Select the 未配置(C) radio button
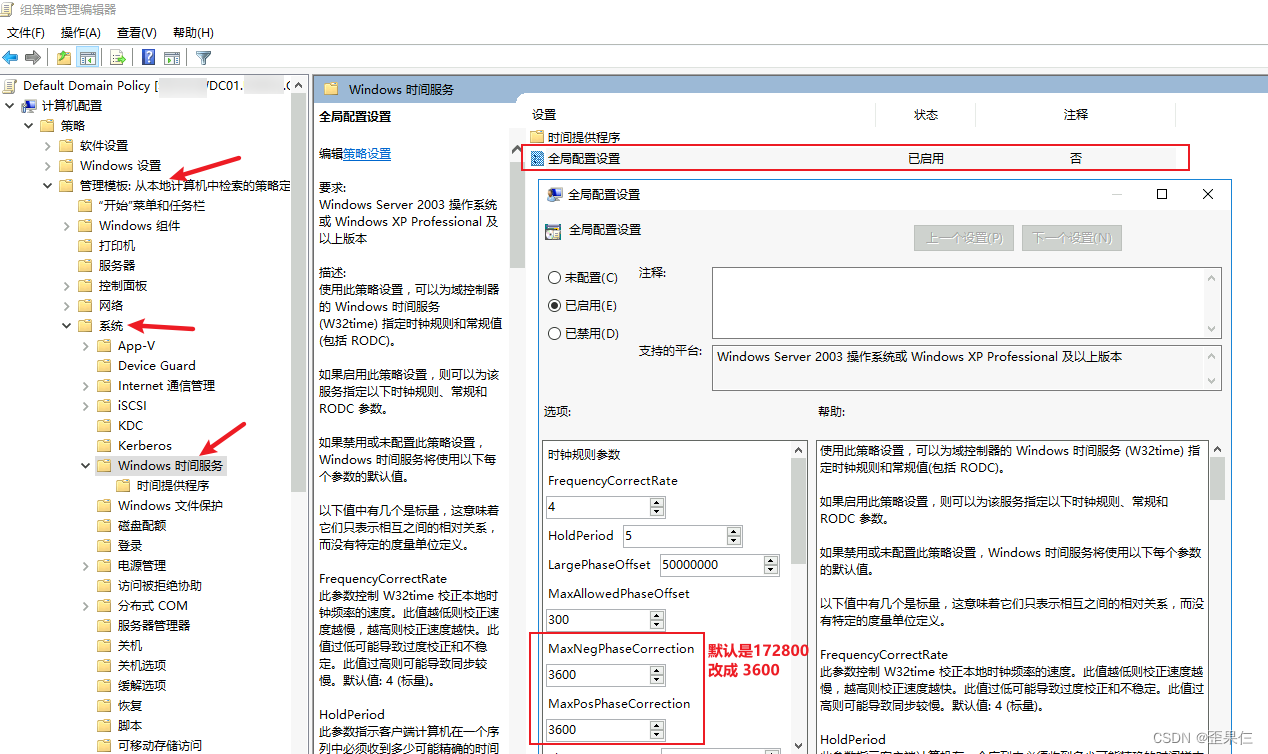This screenshot has height=754, width=1268. [554, 277]
